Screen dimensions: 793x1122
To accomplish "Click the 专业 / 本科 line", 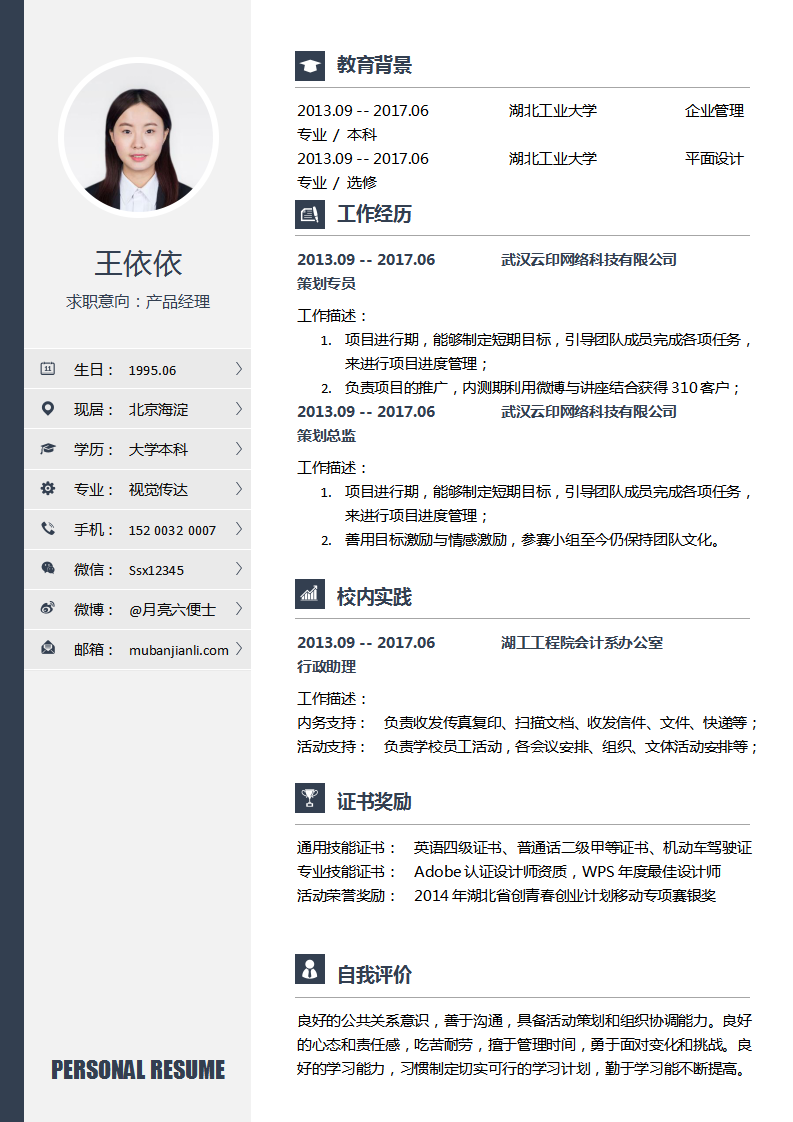I will pyautogui.click(x=337, y=135).
